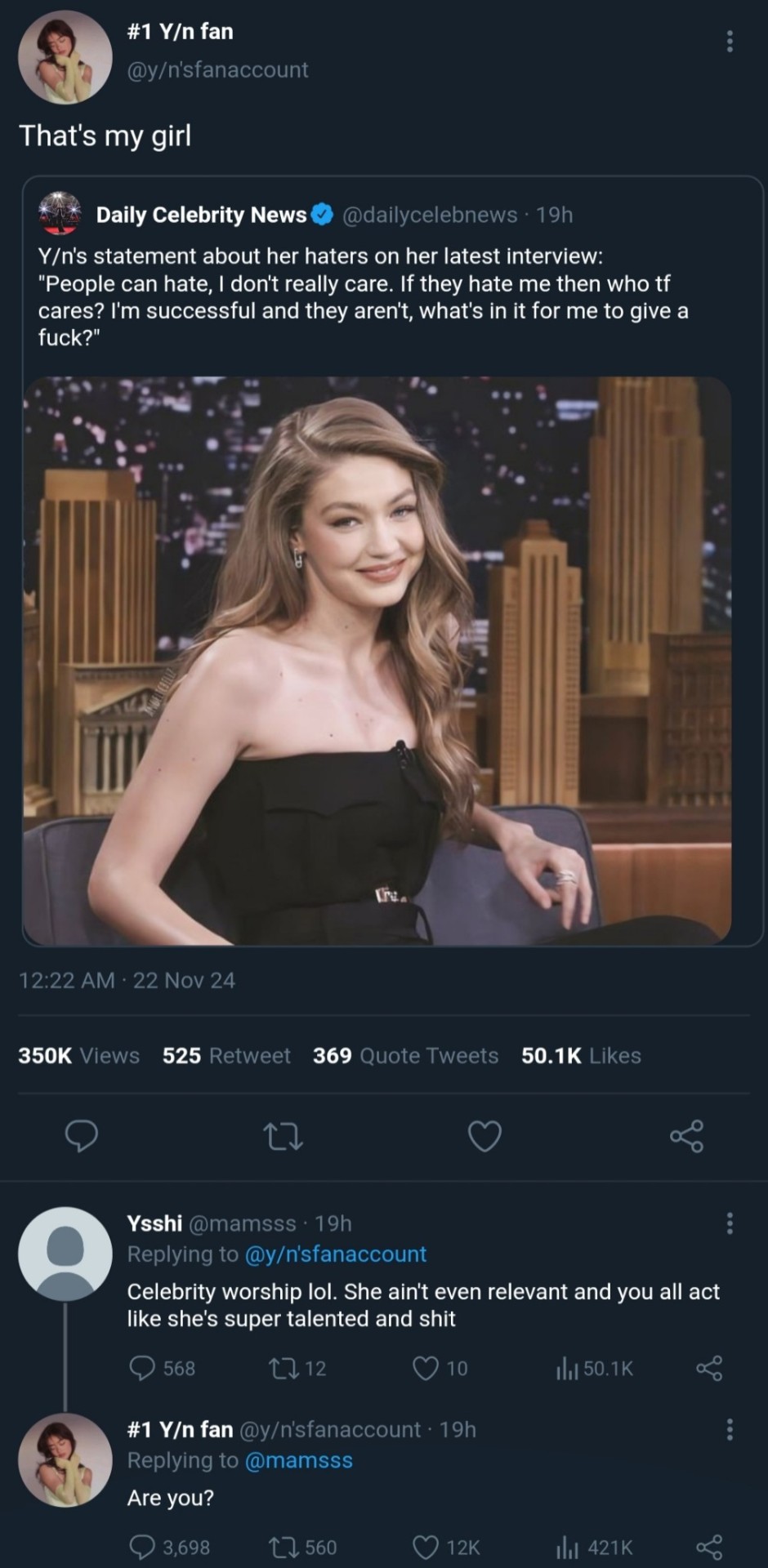The width and height of the screenshot is (768, 1568).
Task: Like the main "That's my girl" tweet
Action: 484,1136
